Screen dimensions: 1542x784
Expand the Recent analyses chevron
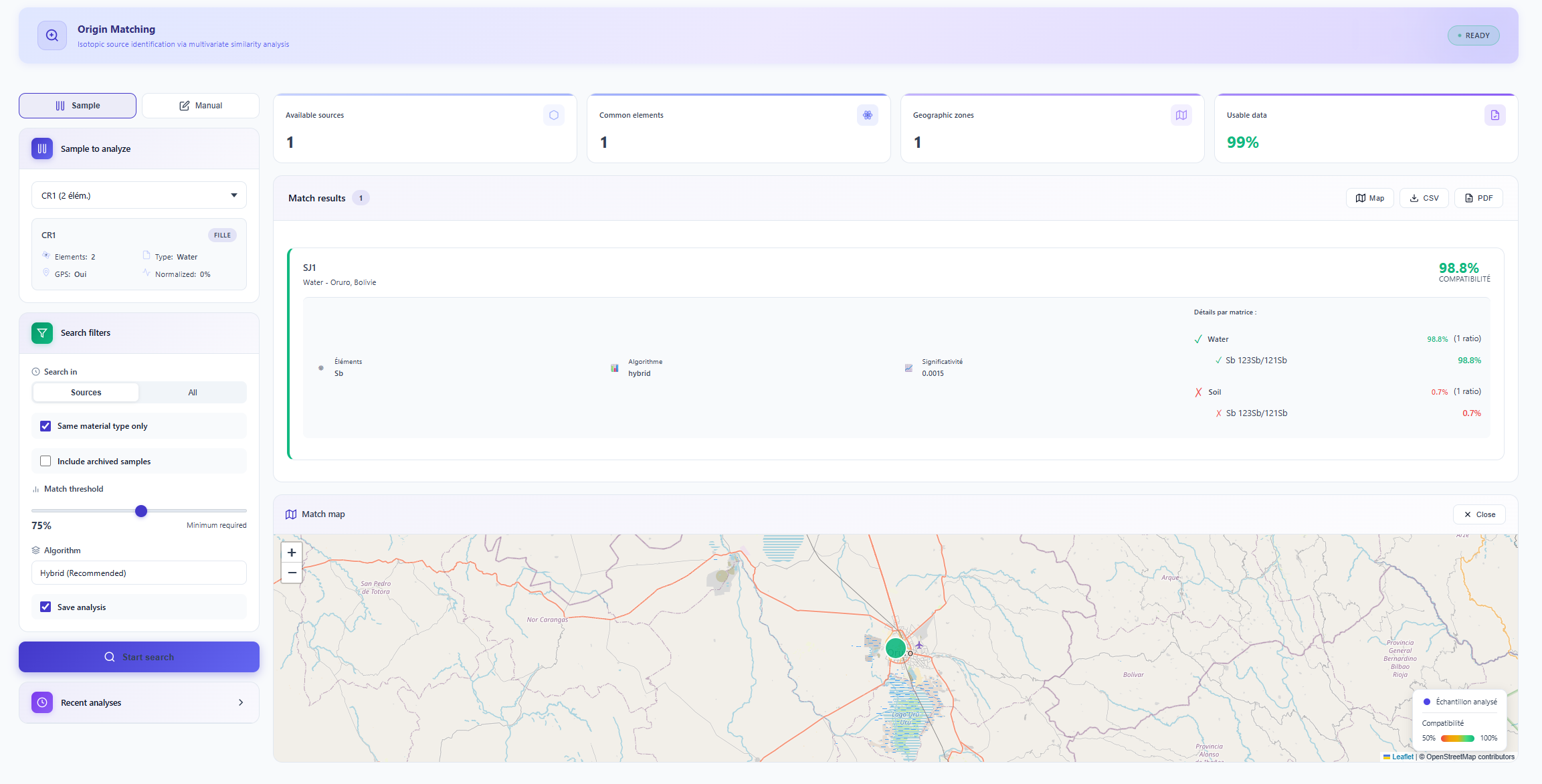(241, 702)
